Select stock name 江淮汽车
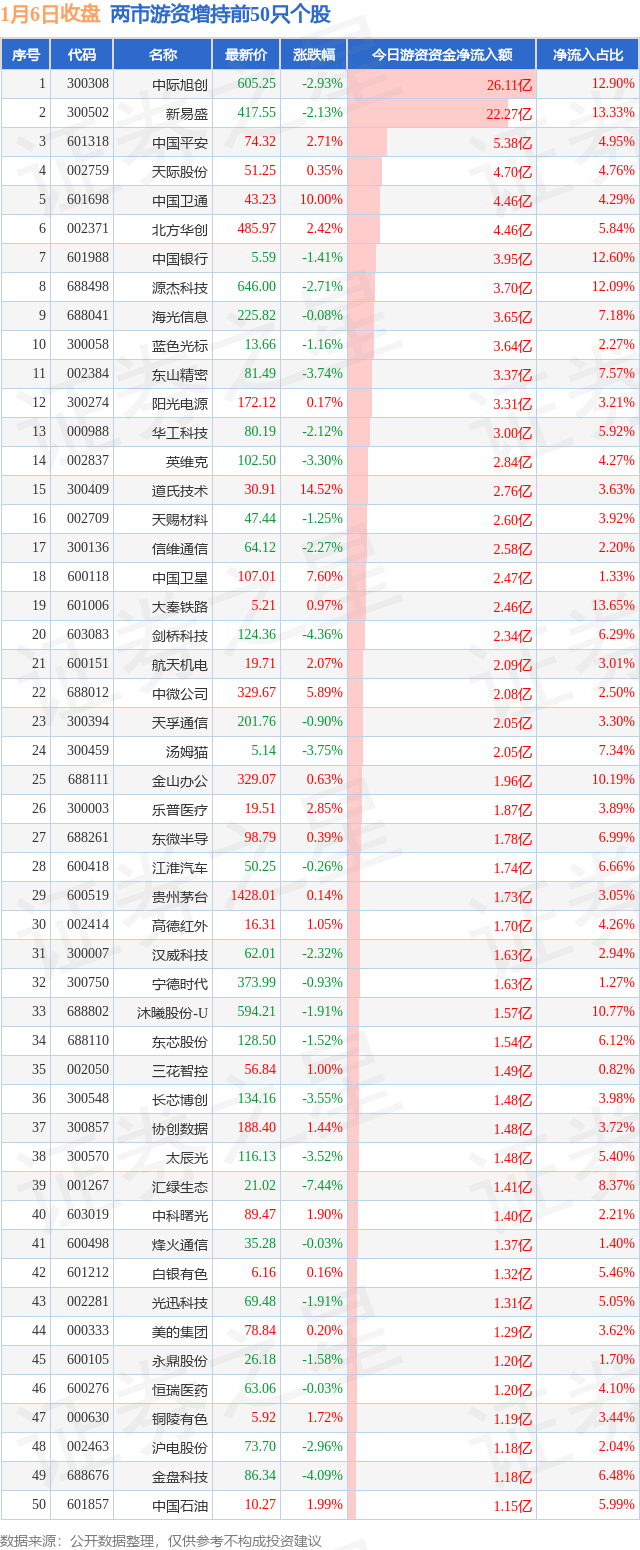Screen dimensions: 640x1550 click(x=180, y=867)
